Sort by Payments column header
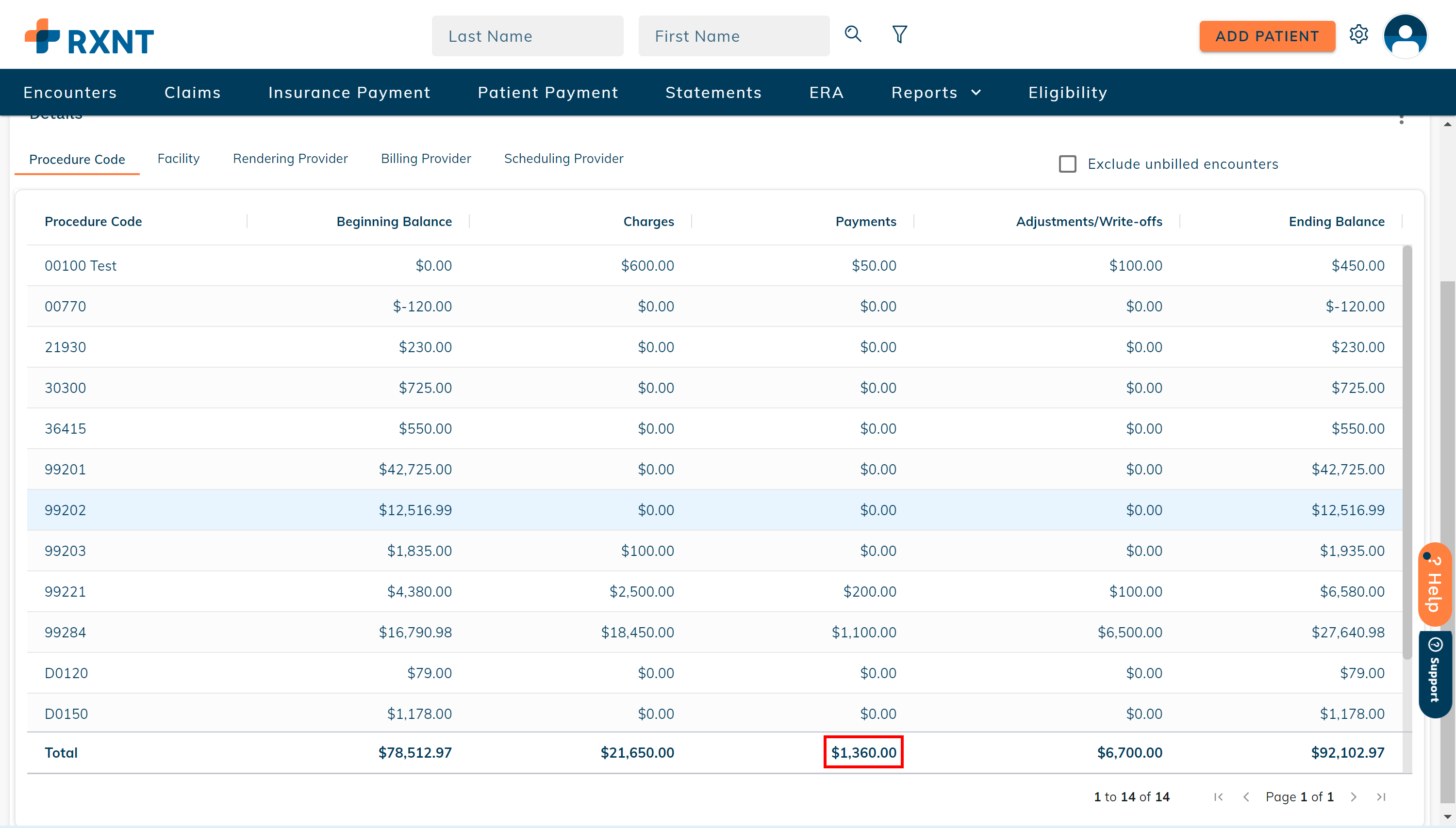Image resolution: width=1456 pixels, height=828 pixels. tap(865, 221)
